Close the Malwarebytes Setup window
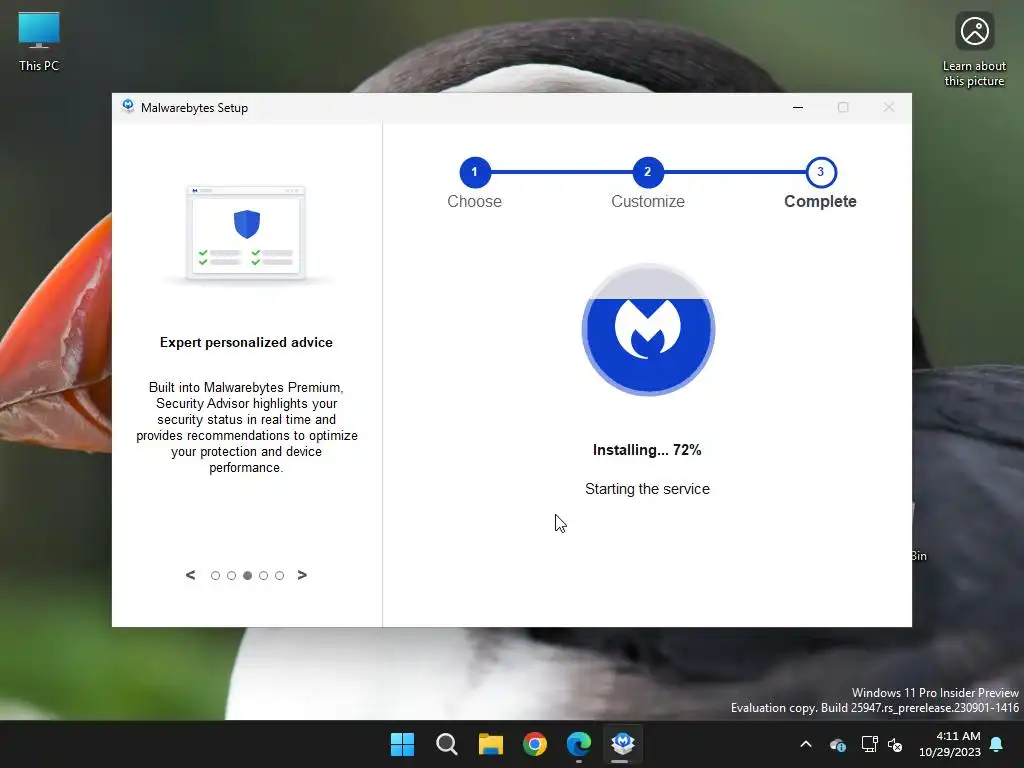This screenshot has height=768, width=1024. pyautogui.click(x=889, y=107)
